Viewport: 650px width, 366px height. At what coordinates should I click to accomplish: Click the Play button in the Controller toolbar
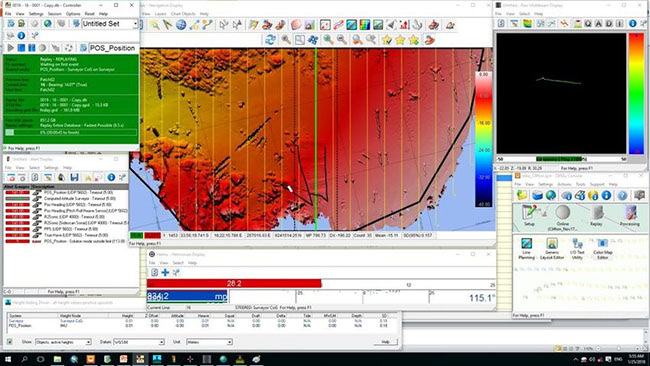[10, 48]
